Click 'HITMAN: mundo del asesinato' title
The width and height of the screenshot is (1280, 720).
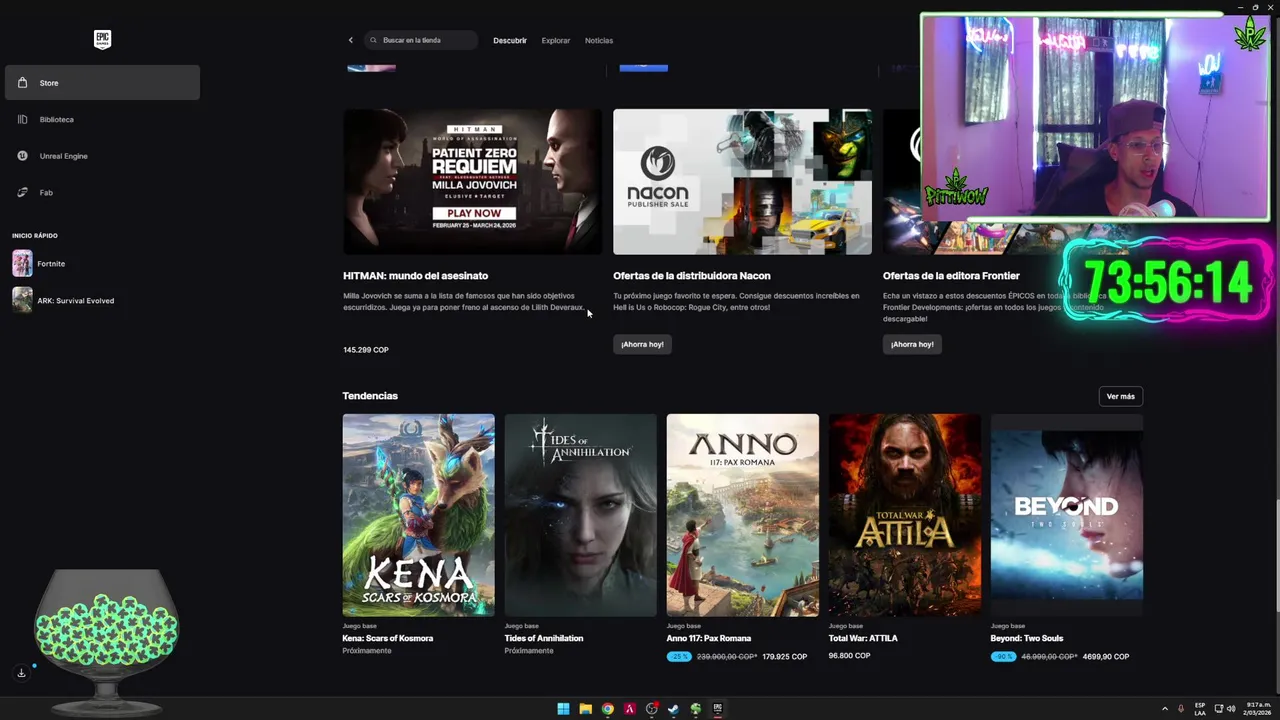(415, 276)
